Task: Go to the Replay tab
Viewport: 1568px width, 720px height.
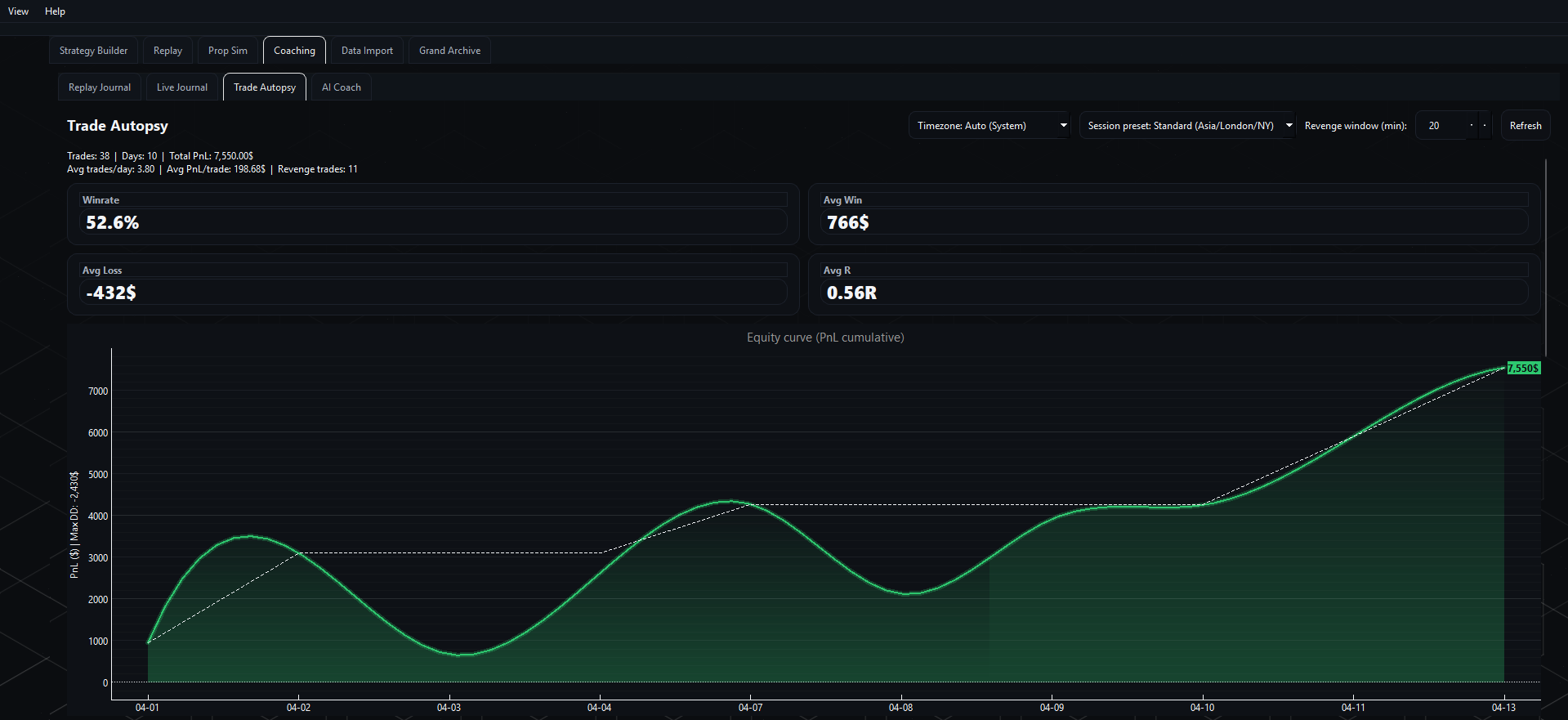Action: tap(168, 51)
